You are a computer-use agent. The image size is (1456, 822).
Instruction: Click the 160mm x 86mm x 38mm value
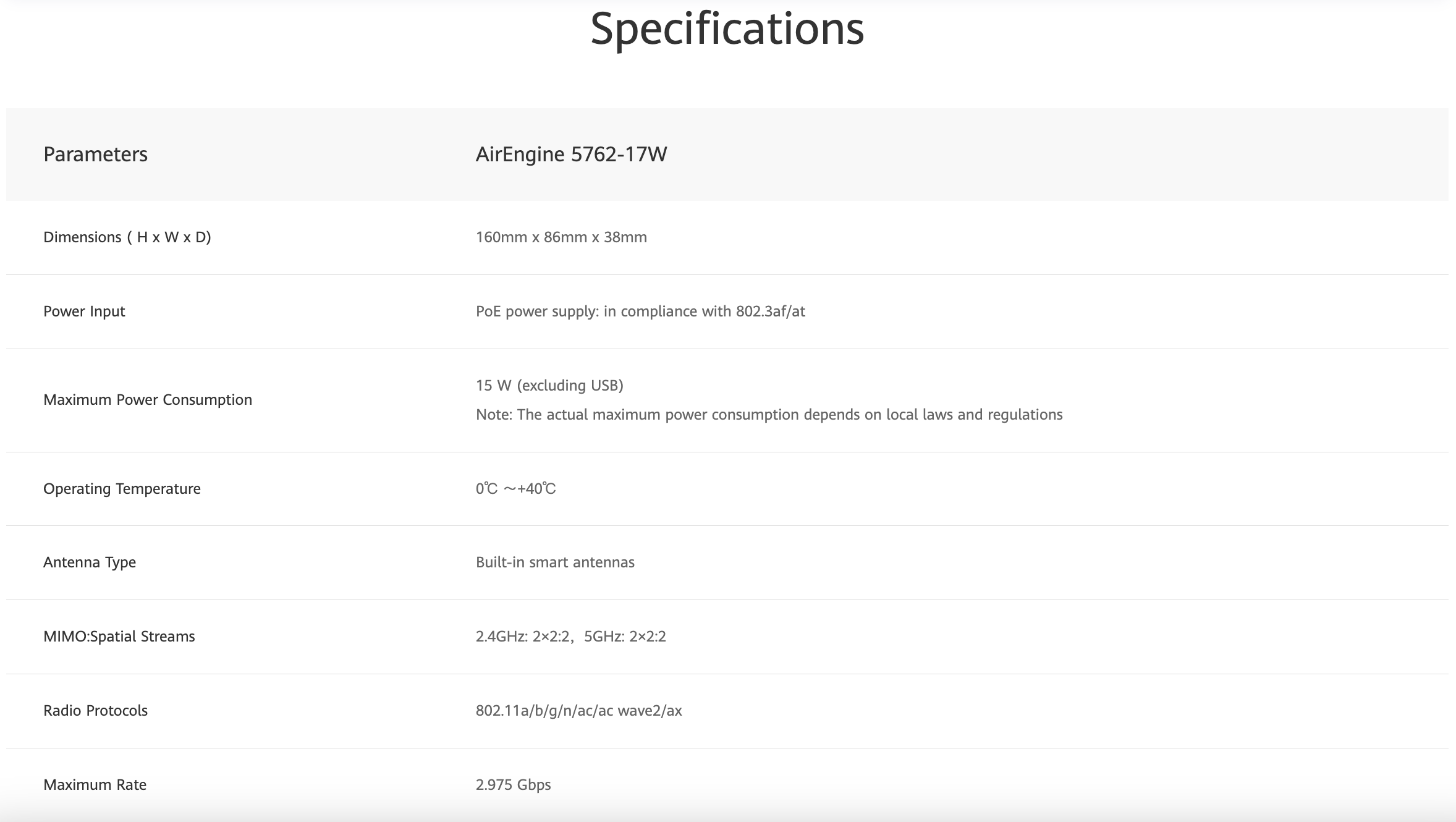click(x=561, y=237)
